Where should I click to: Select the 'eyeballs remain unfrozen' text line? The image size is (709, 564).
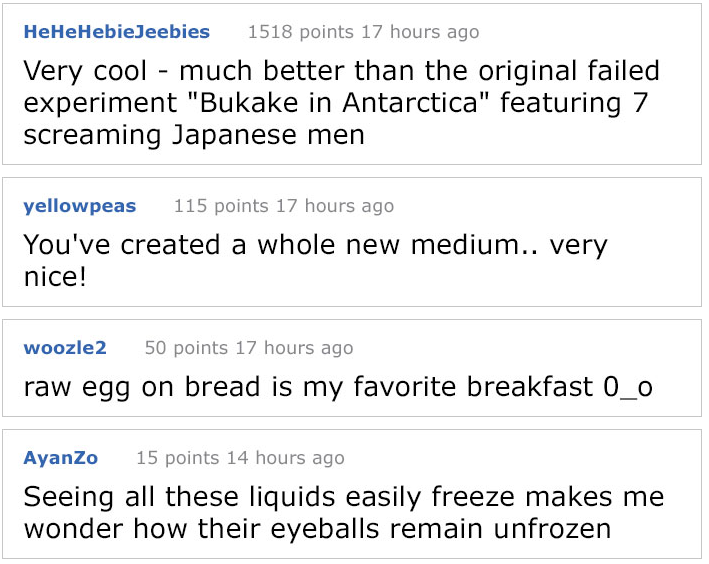point(317,529)
